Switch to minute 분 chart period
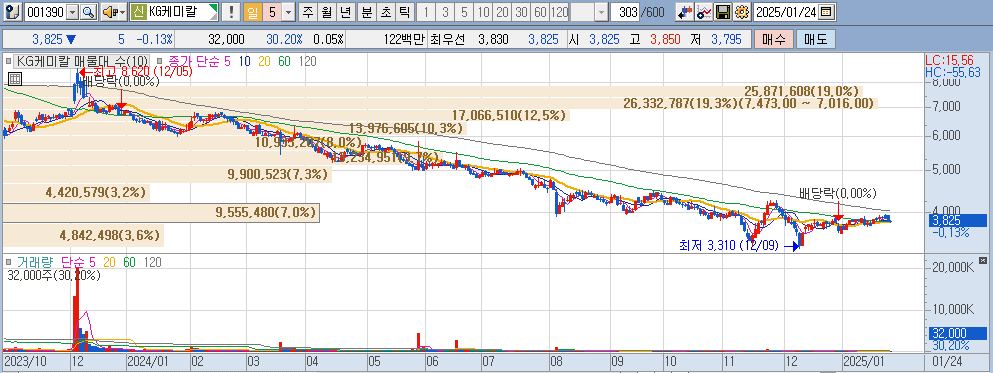This screenshot has height=373, width=993. click(x=367, y=12)
